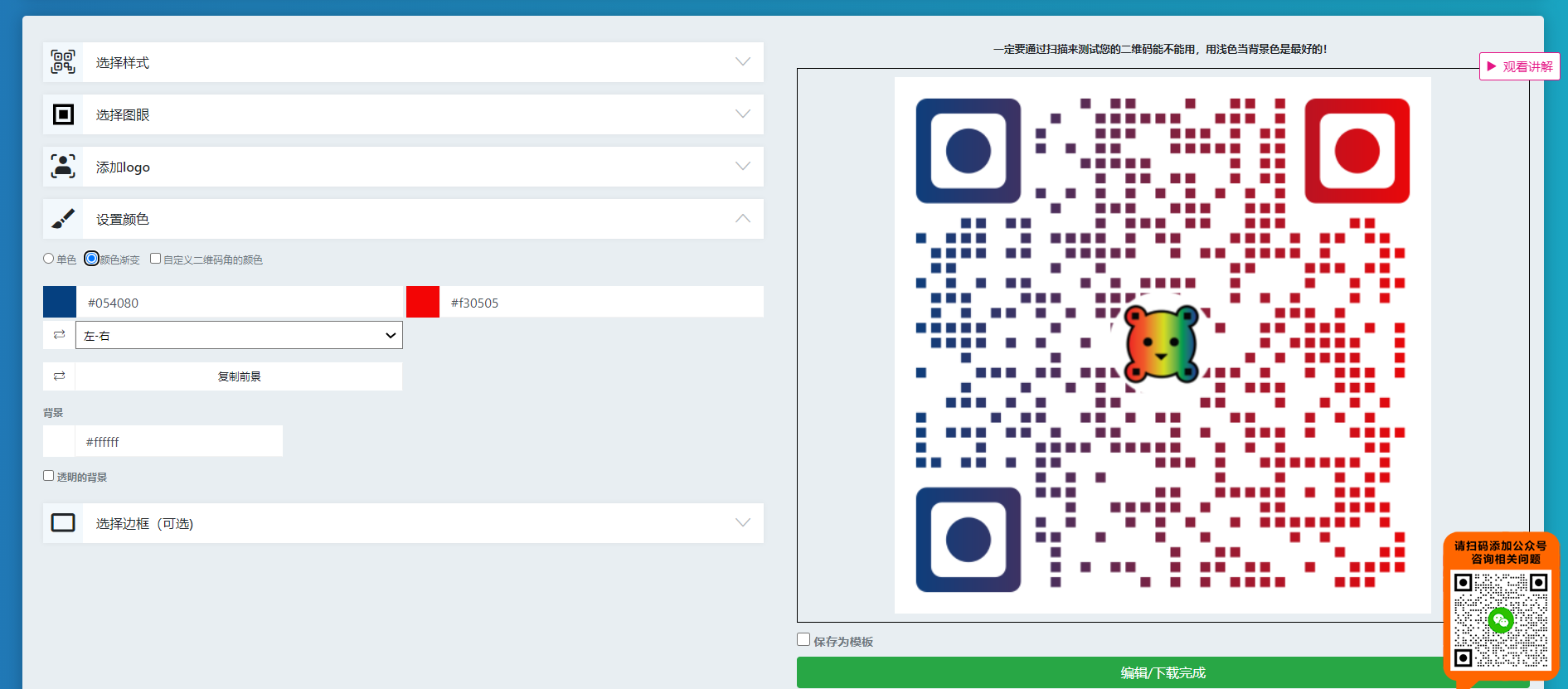1568x689 pixels.
Task: Click the play icon in 观看讲解
Action: 1492,66
